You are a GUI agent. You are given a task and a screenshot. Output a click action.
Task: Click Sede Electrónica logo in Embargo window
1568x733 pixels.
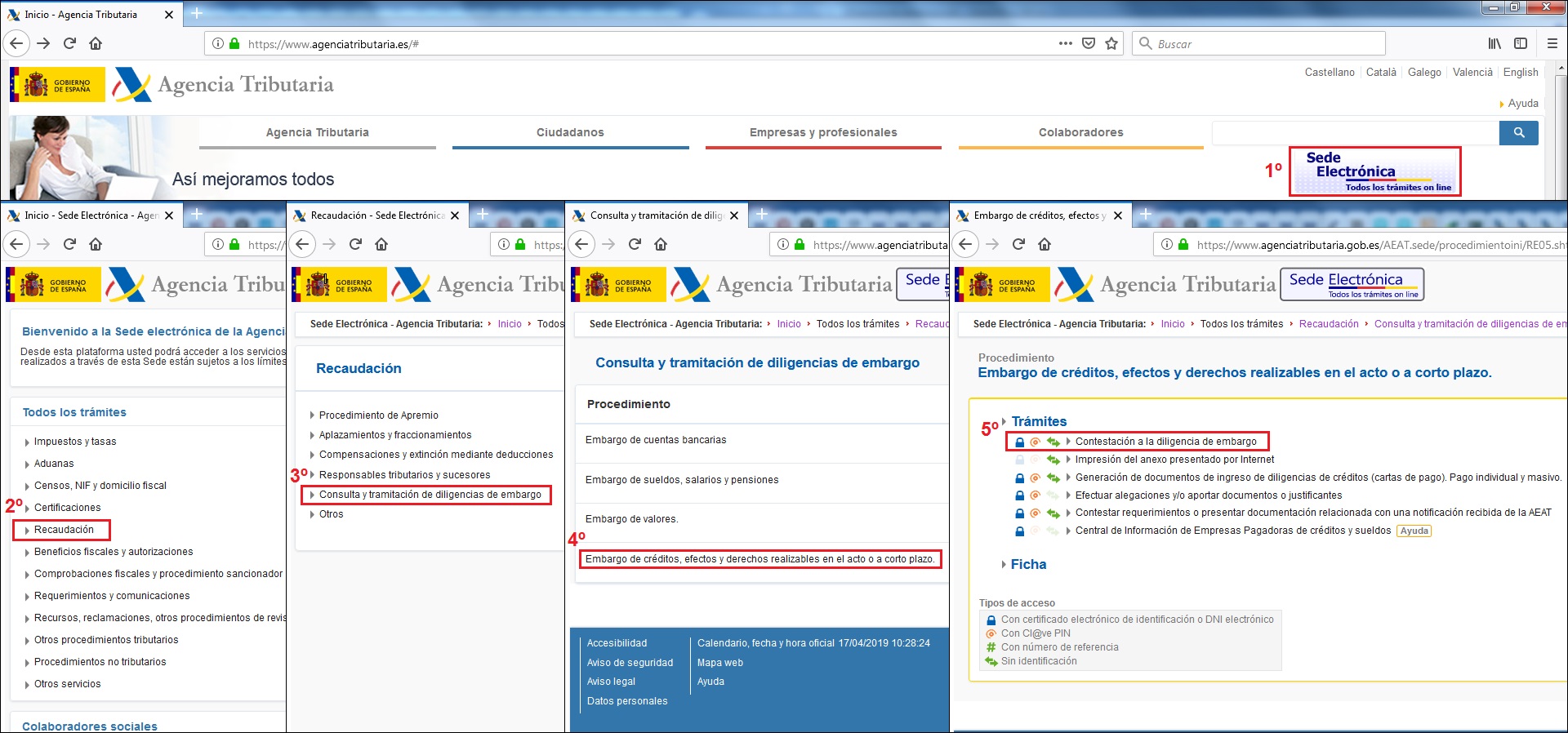pyautogui.click(x=1352, y=284)
